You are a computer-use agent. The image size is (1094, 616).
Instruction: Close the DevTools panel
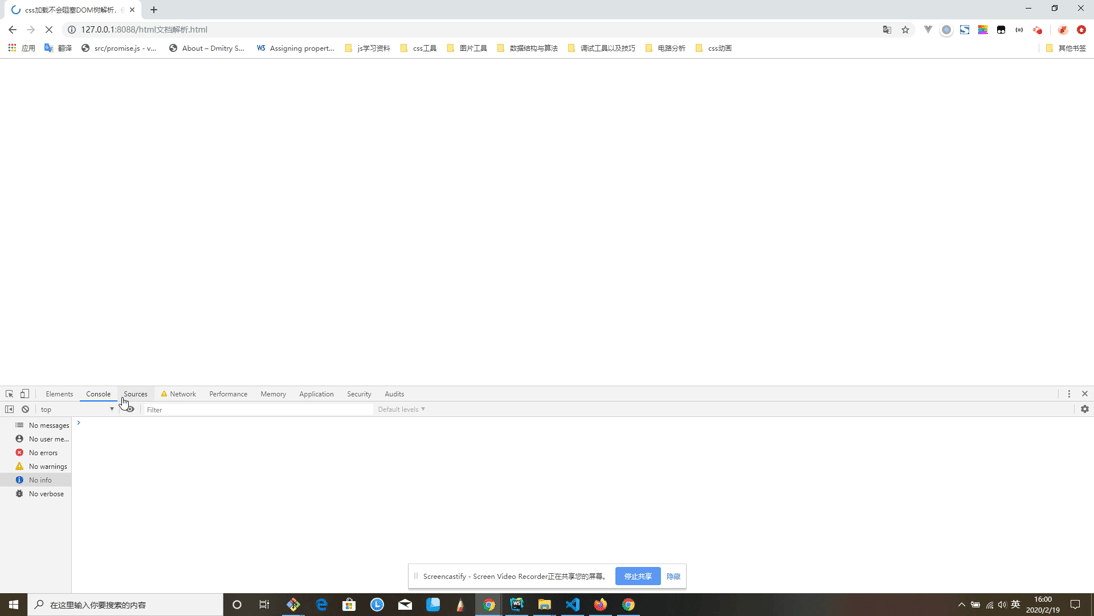1085,394
